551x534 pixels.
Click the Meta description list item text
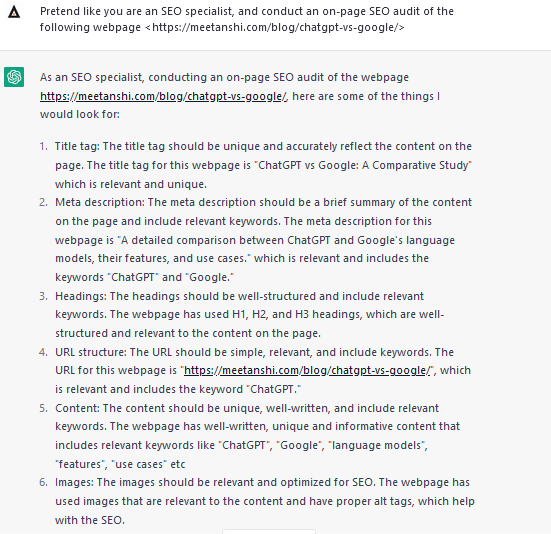pos(263,240)
